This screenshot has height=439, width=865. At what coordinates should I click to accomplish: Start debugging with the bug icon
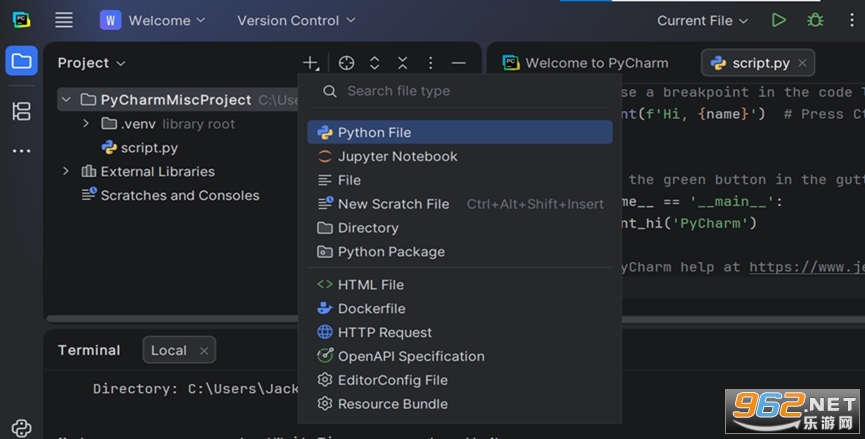(815, 20)
